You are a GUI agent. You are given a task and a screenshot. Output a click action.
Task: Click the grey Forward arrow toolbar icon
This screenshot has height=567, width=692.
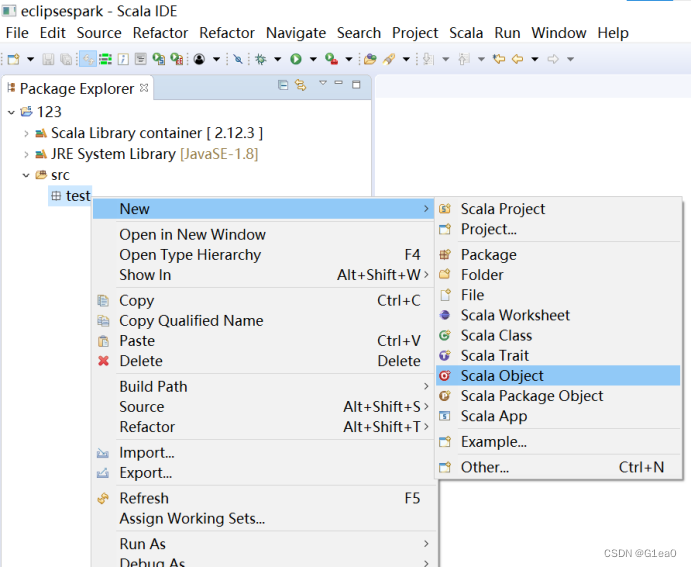point(553,59)
